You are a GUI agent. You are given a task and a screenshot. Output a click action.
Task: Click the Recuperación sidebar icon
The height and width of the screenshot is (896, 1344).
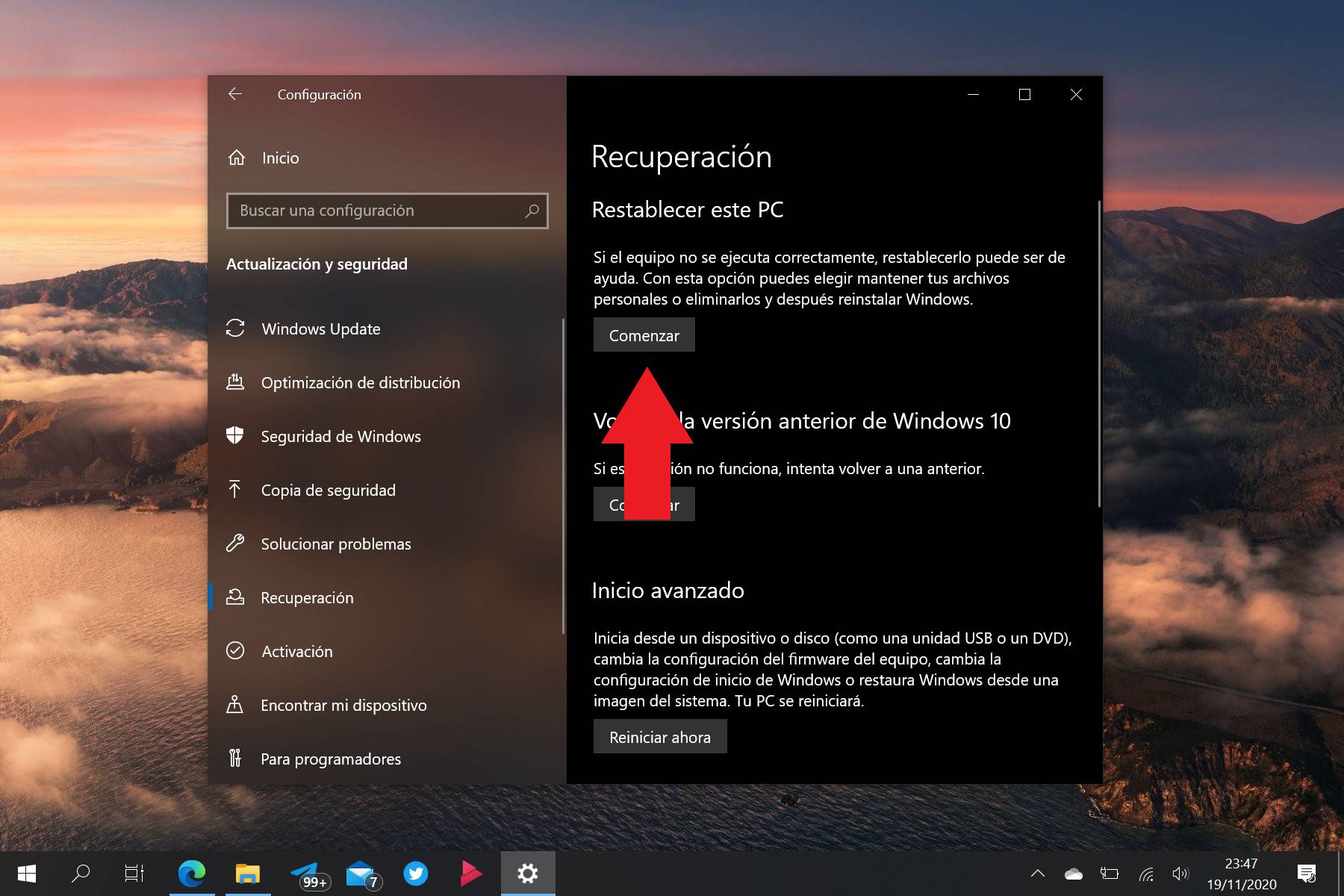click(x=235, y=597)
